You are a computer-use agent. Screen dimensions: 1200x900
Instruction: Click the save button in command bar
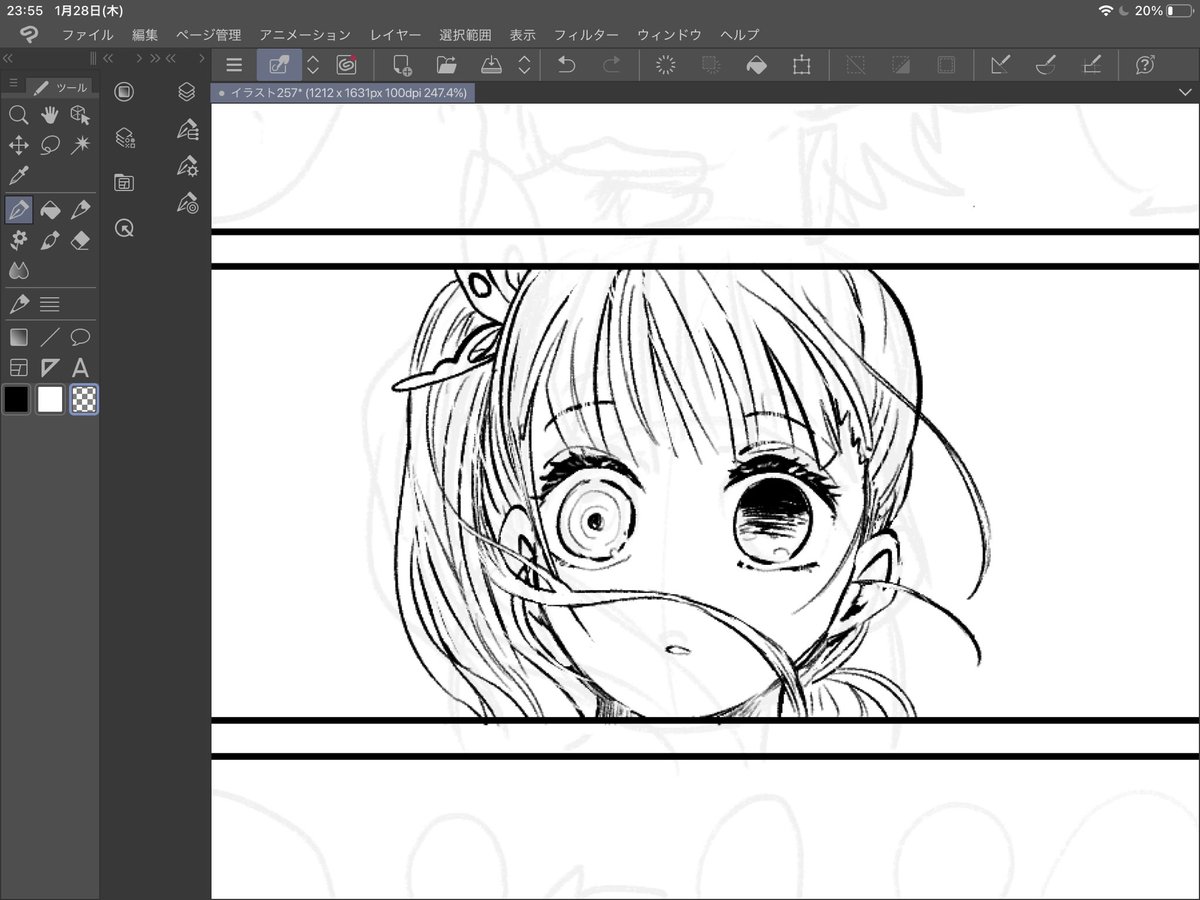[491, 65]
